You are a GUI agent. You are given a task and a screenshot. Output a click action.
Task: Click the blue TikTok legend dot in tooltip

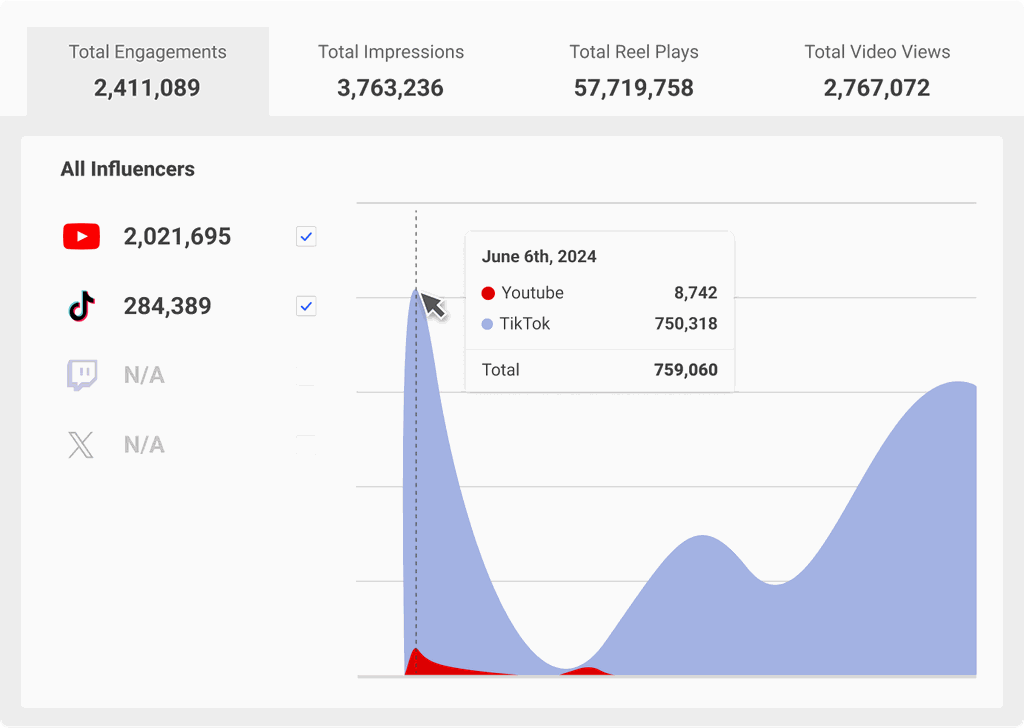488,325
